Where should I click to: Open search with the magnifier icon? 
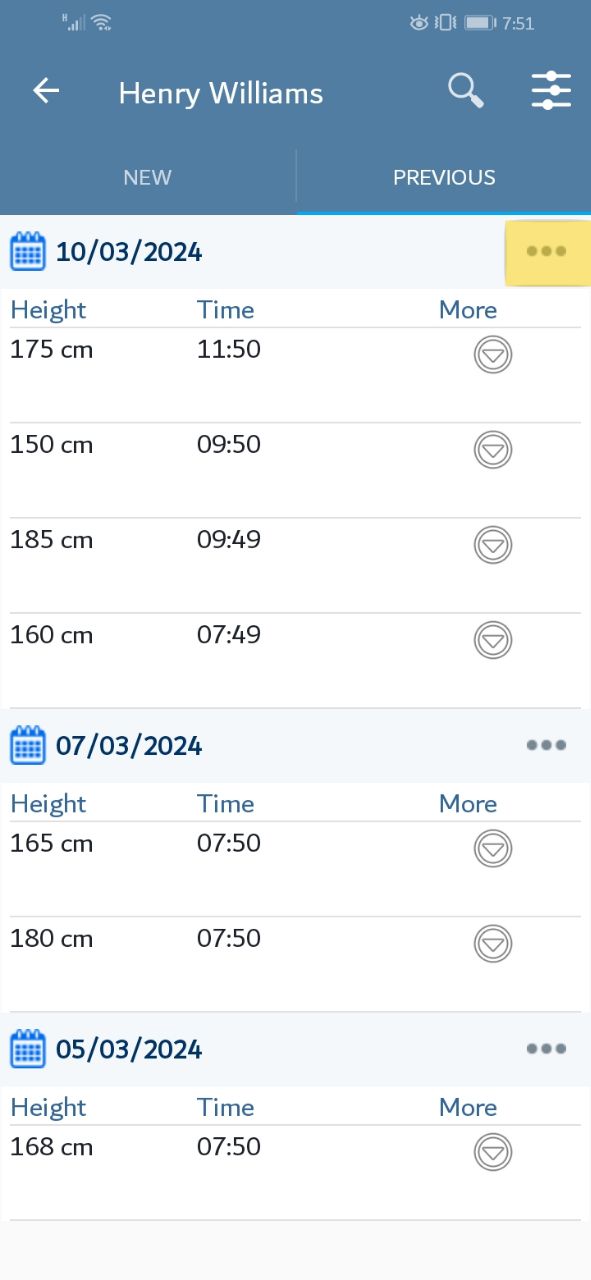(465, 91)
